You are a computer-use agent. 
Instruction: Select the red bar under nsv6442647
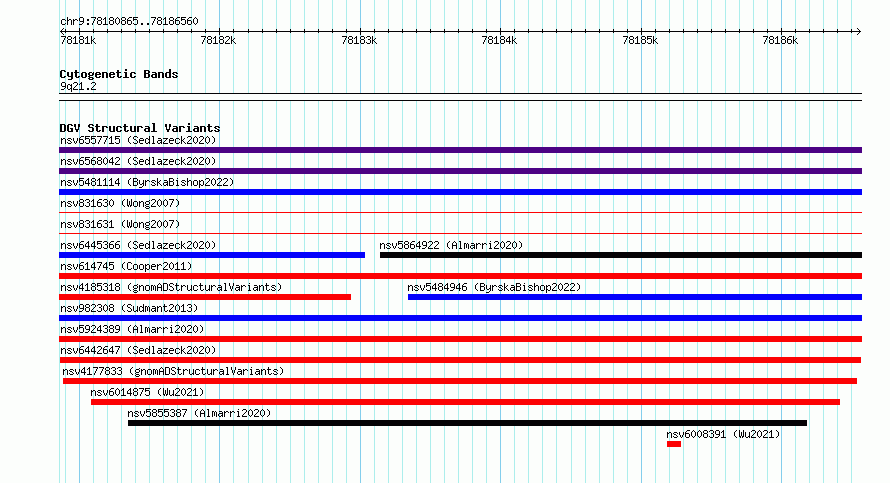click(x=460, y=360)
